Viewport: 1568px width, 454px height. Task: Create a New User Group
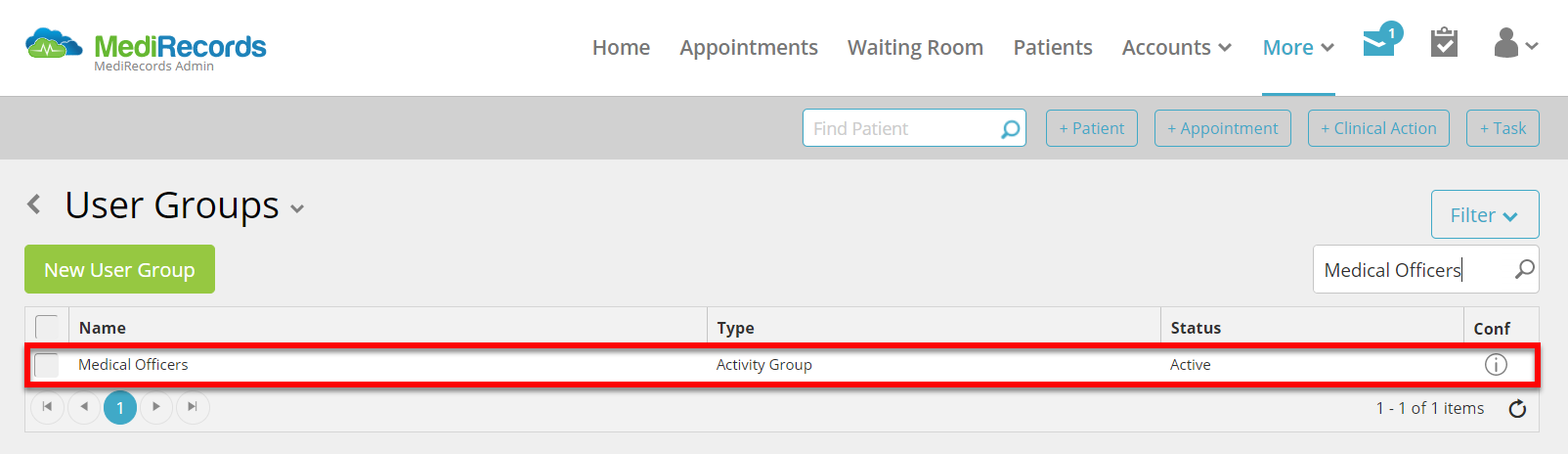pos(119,269)
